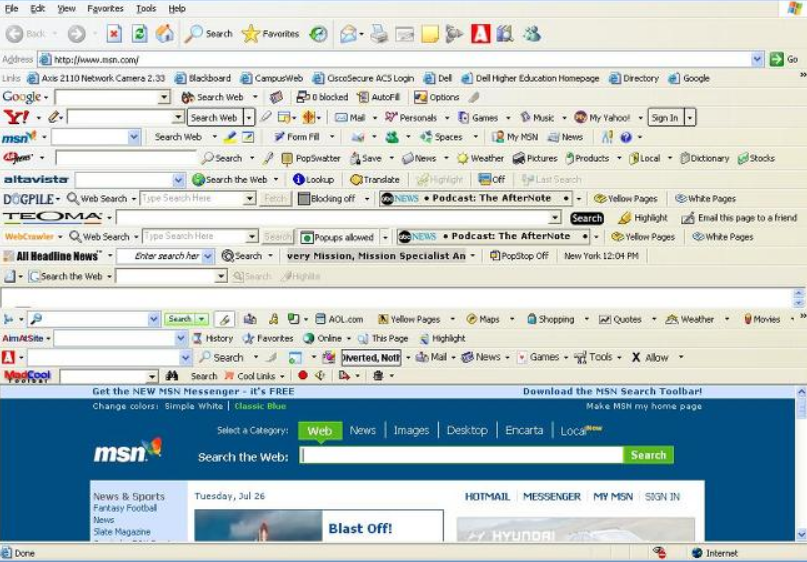Open the View menu
This screenshot has height=562, width=807.
point(66,9)
